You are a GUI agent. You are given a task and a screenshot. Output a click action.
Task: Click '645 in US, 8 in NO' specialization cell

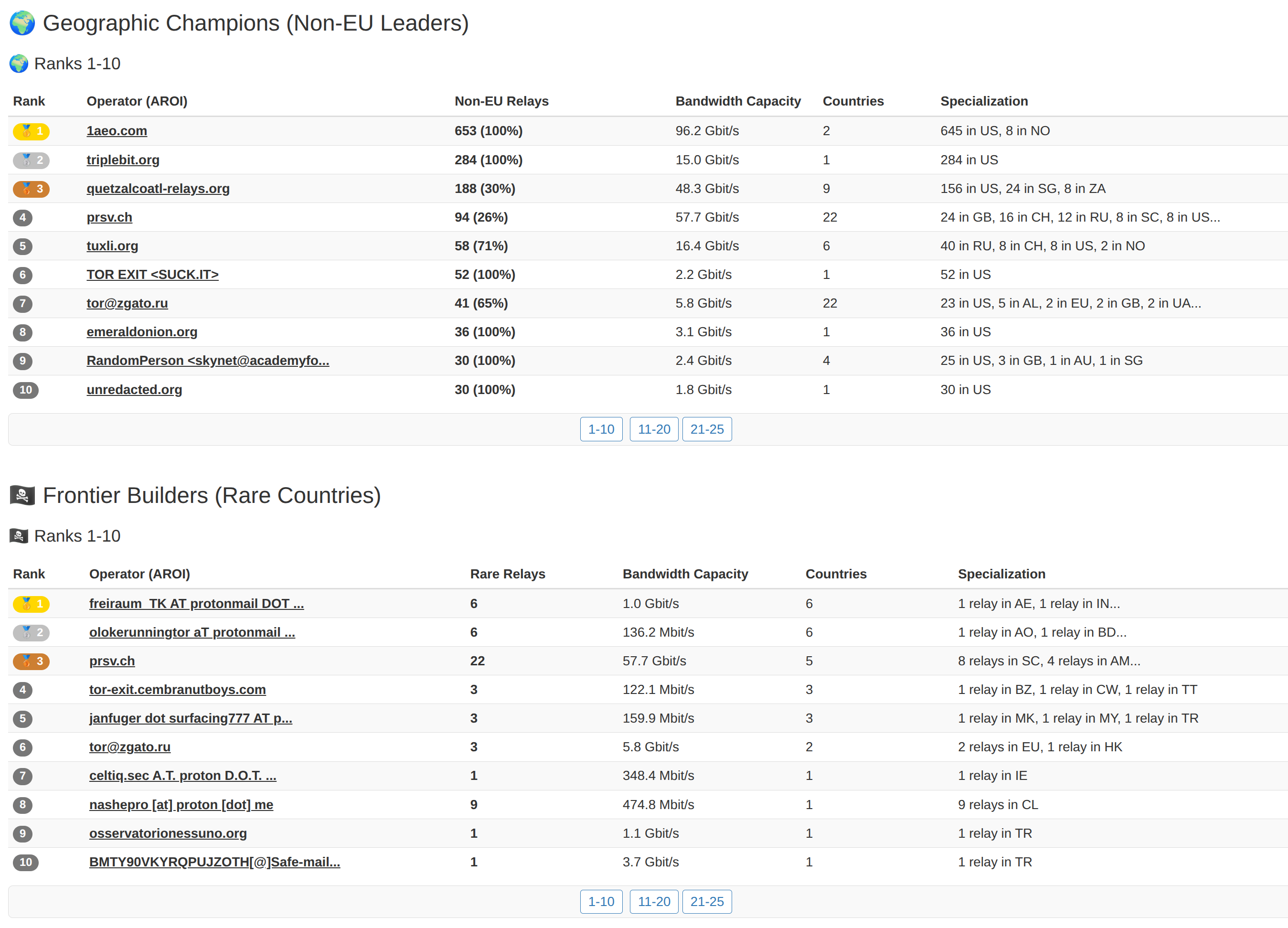(995, 131)
